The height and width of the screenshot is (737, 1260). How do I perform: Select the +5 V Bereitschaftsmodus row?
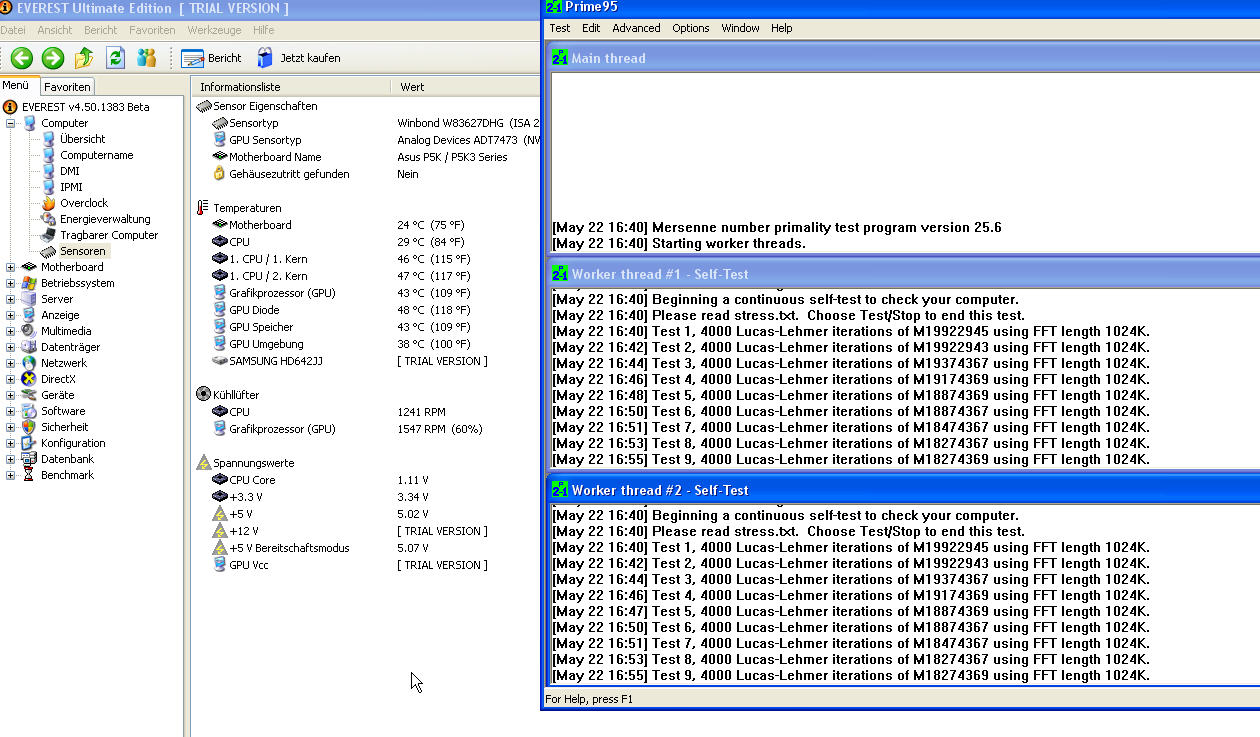(x=366, y=548)
